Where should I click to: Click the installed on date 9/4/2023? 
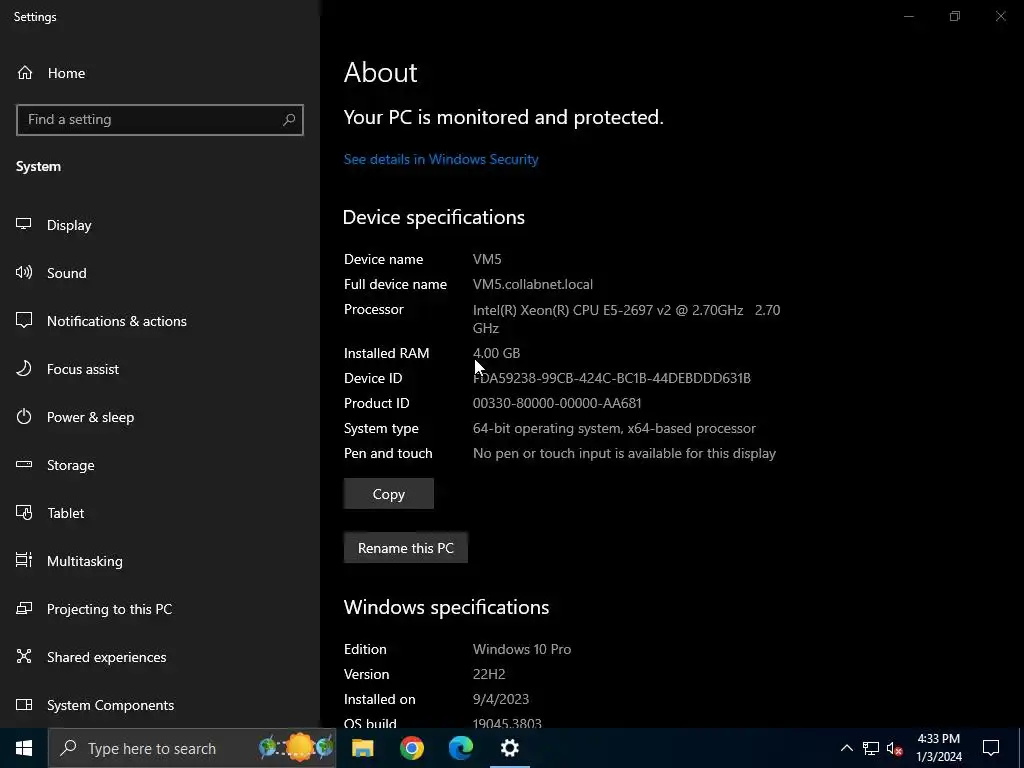point(501,699)
